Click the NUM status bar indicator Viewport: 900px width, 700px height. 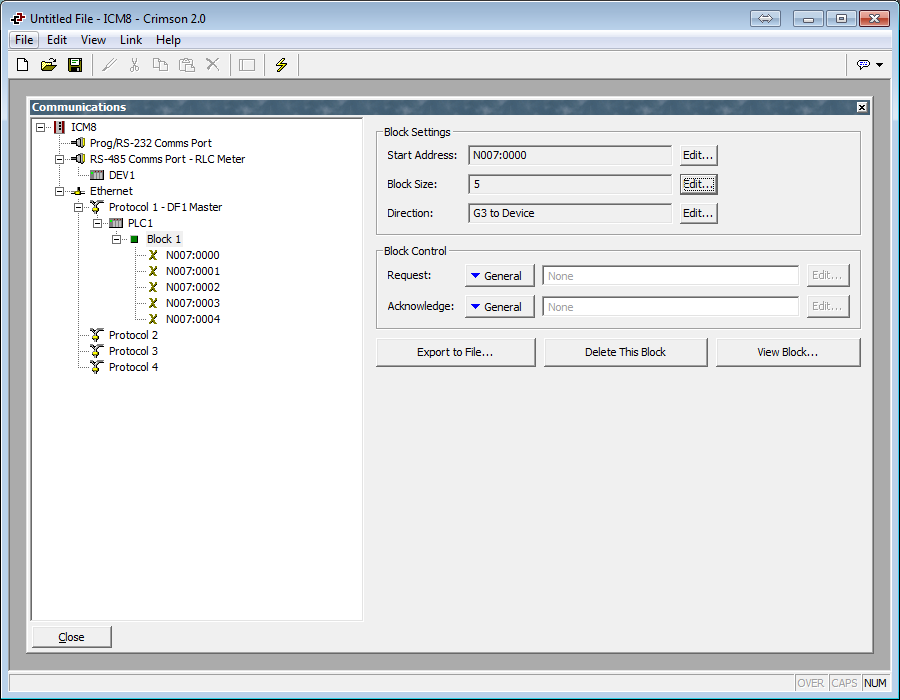(875, 683)
